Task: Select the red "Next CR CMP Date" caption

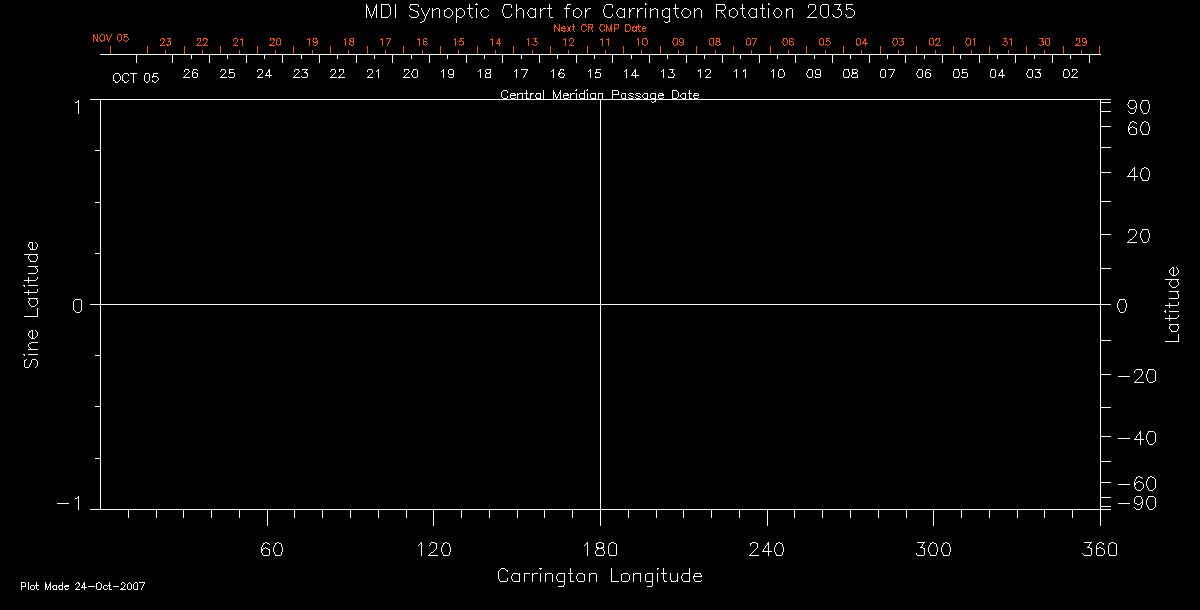Action: (599, 28)
